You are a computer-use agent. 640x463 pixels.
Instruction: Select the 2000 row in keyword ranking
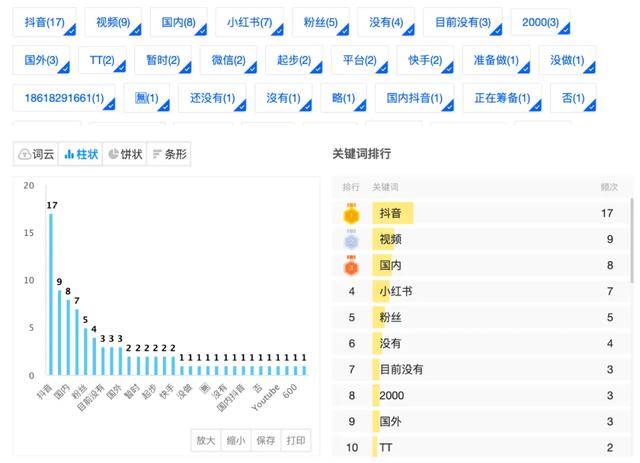[481, 396]
